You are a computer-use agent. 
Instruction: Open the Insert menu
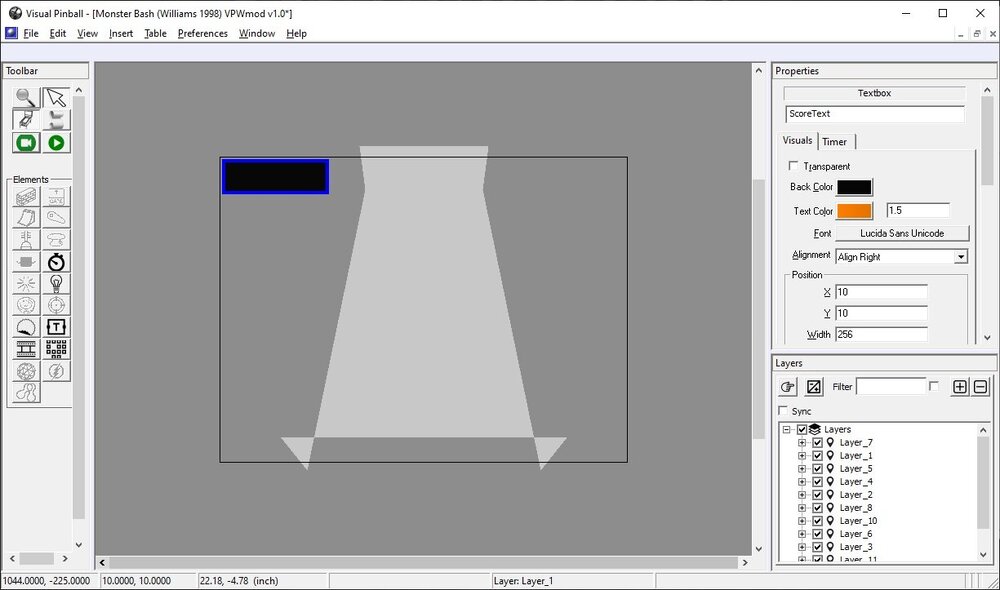click(121, 33)
